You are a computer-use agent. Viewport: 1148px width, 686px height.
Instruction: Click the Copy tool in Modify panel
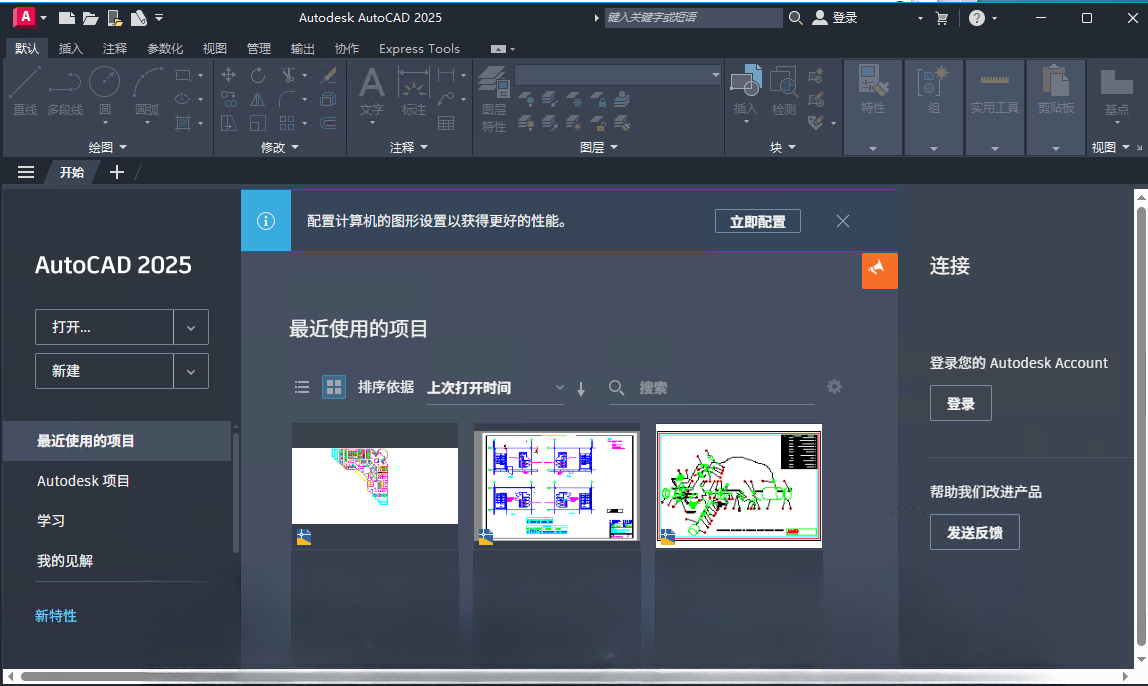coord(228,99)
